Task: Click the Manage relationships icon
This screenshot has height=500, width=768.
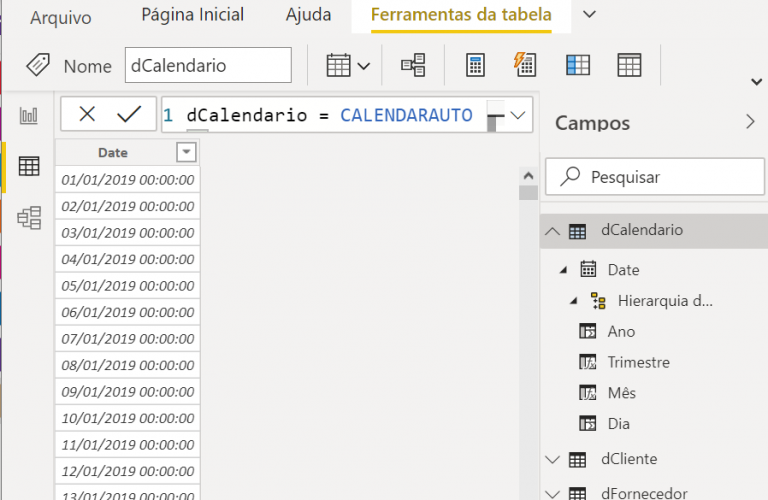Action: click(x=413, y=66)
